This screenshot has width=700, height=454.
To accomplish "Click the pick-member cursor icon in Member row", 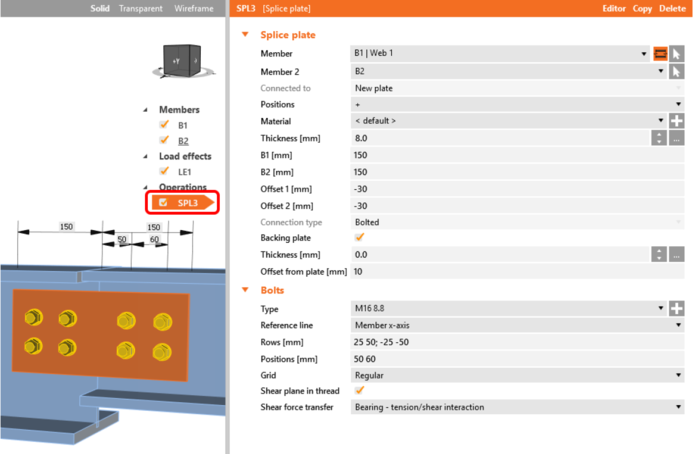I will tap(676, 54).
